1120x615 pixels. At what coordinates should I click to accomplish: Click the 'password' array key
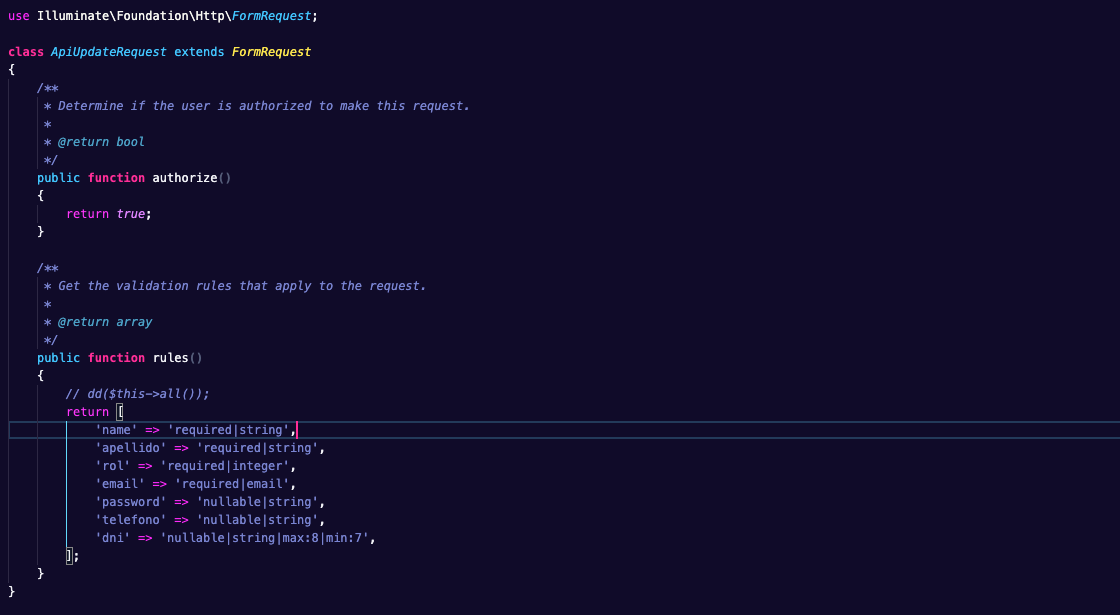(131, 502)
